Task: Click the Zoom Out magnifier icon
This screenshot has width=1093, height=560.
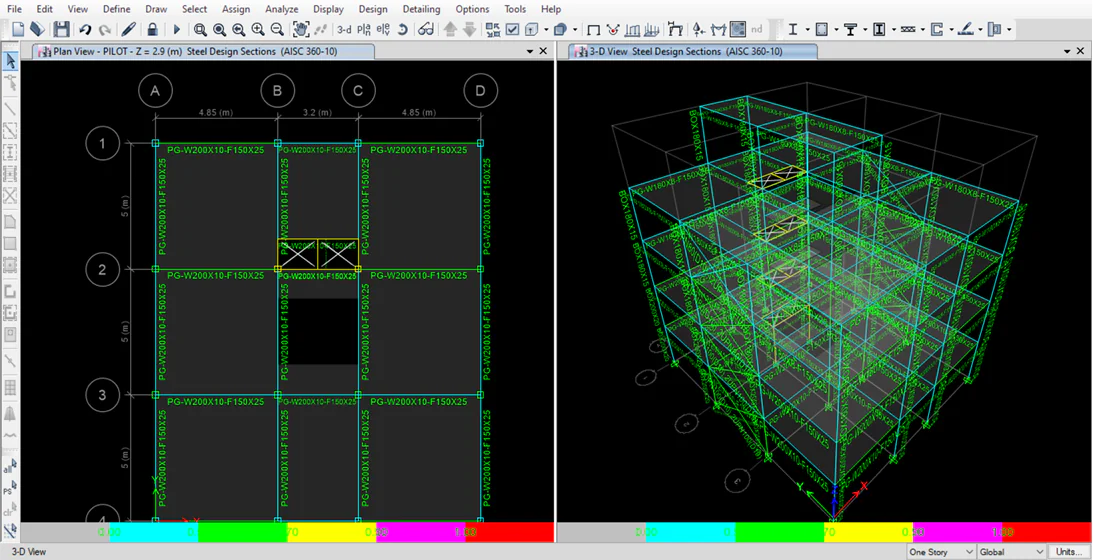Action: click(x=277, y=30)
